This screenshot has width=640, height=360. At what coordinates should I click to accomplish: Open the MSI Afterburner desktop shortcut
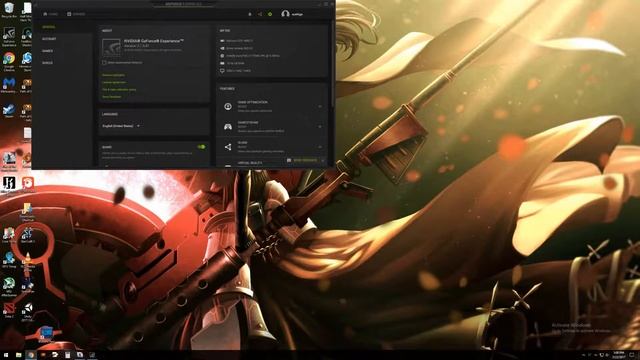(9, 287)
